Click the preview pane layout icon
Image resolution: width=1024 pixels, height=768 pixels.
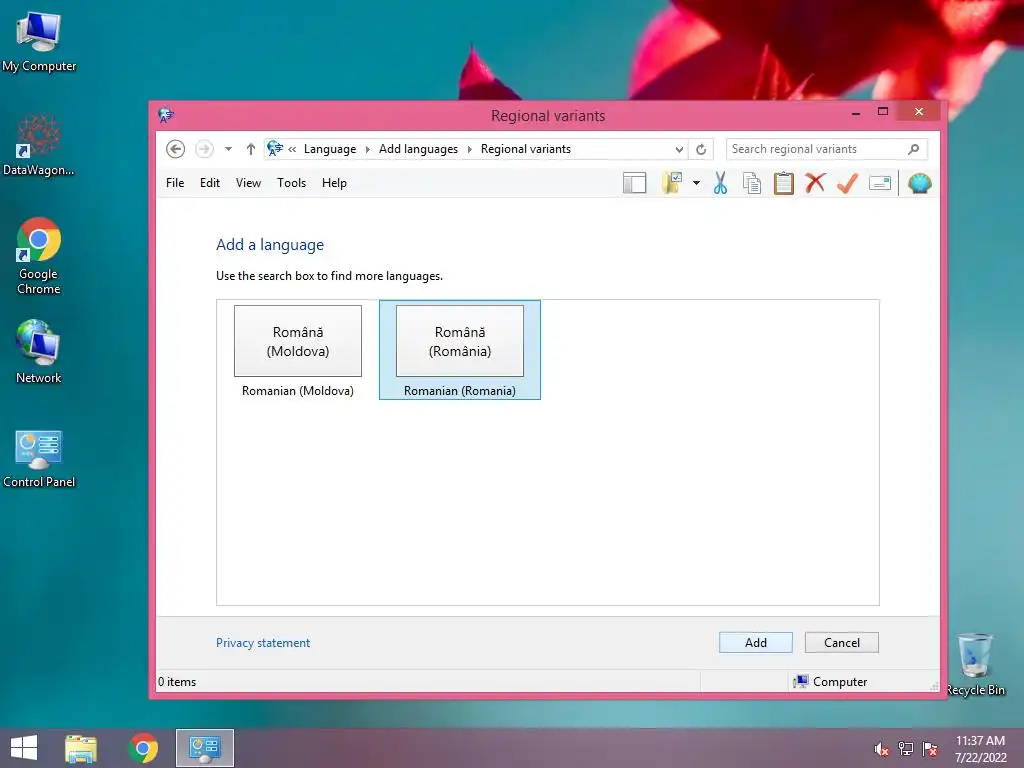click(x=634, y=184)
